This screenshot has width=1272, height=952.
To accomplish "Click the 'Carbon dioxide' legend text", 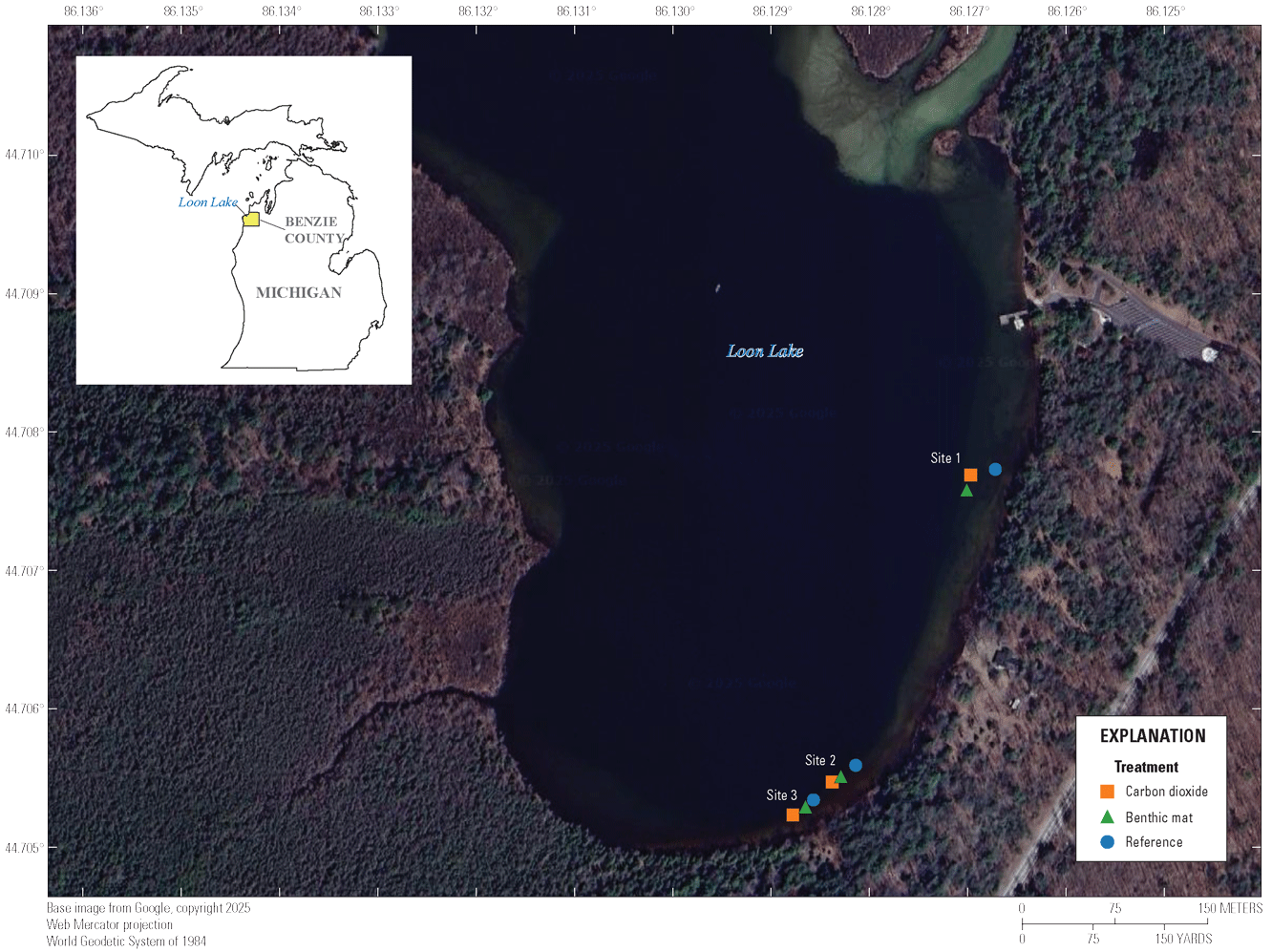I will (1166, 792).
